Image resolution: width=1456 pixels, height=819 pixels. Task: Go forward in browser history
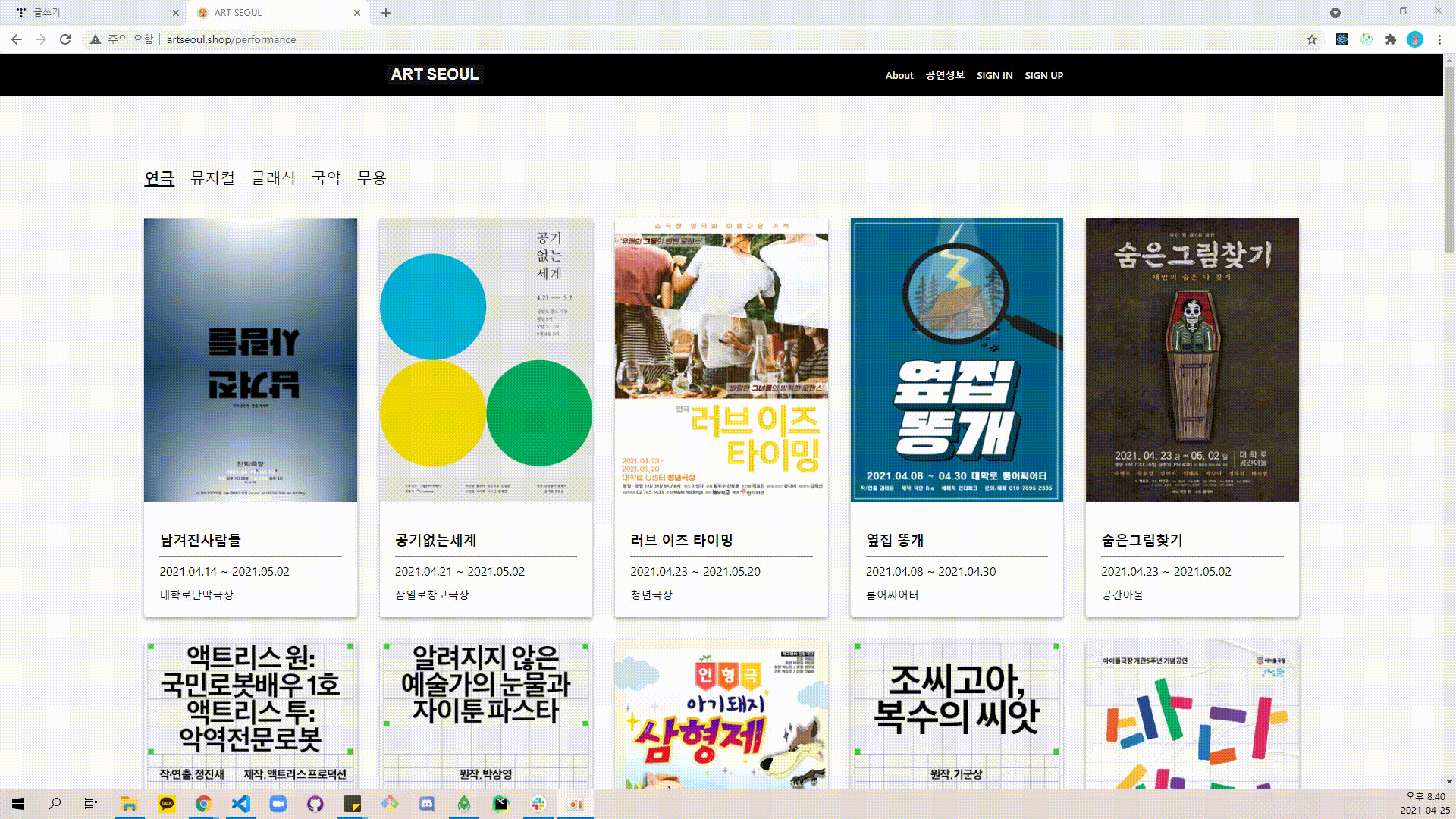click(41, 39)
